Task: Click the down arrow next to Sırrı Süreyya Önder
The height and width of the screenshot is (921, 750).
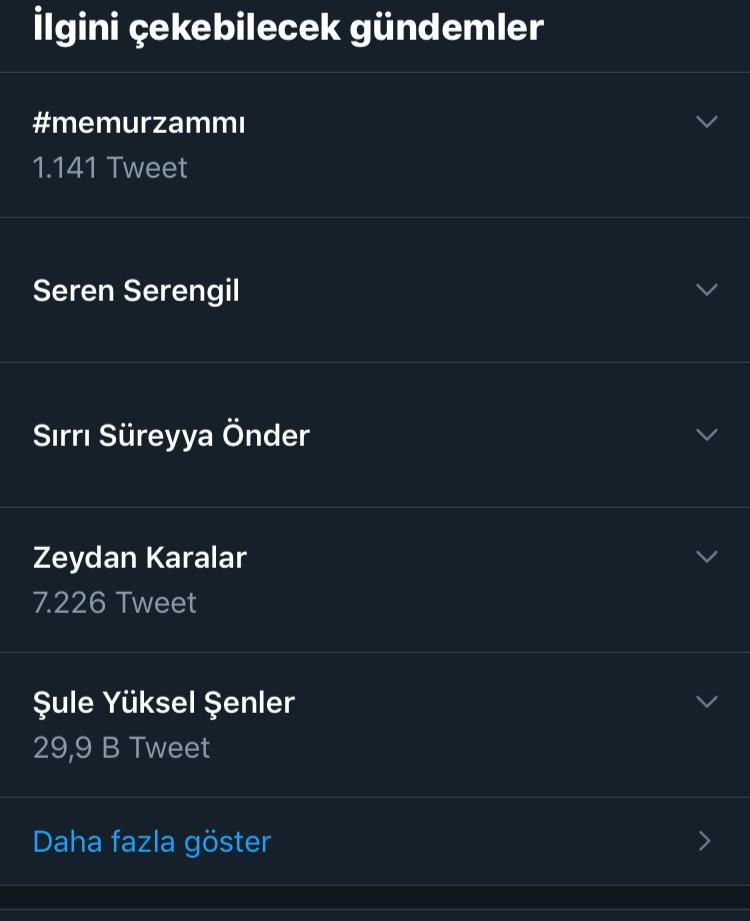Action: [x=707, y=435]
